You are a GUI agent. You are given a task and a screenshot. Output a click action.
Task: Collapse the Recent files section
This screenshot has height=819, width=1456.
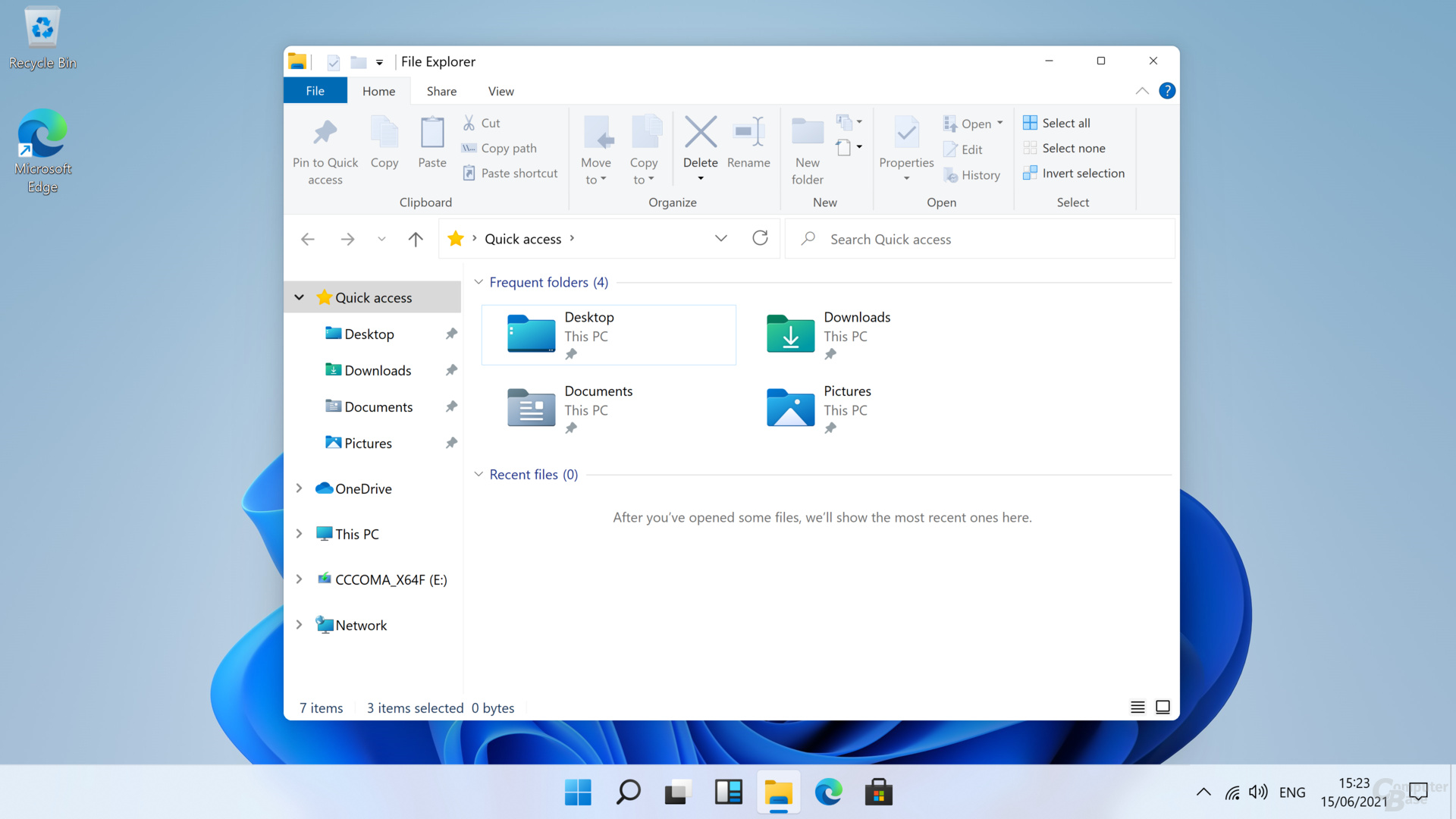coord(479,475)
